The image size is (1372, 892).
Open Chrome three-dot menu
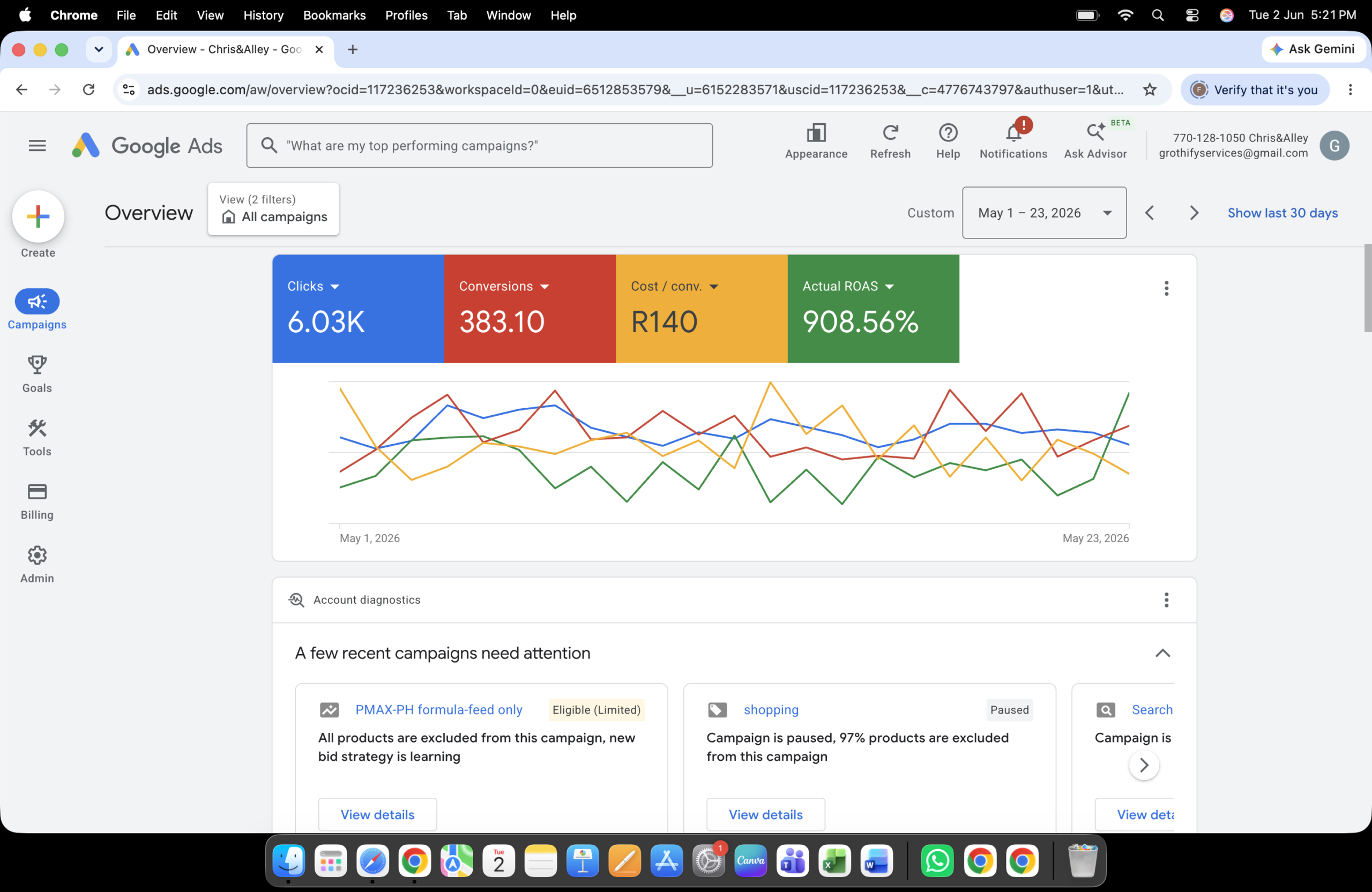[x=1349, y=89]
